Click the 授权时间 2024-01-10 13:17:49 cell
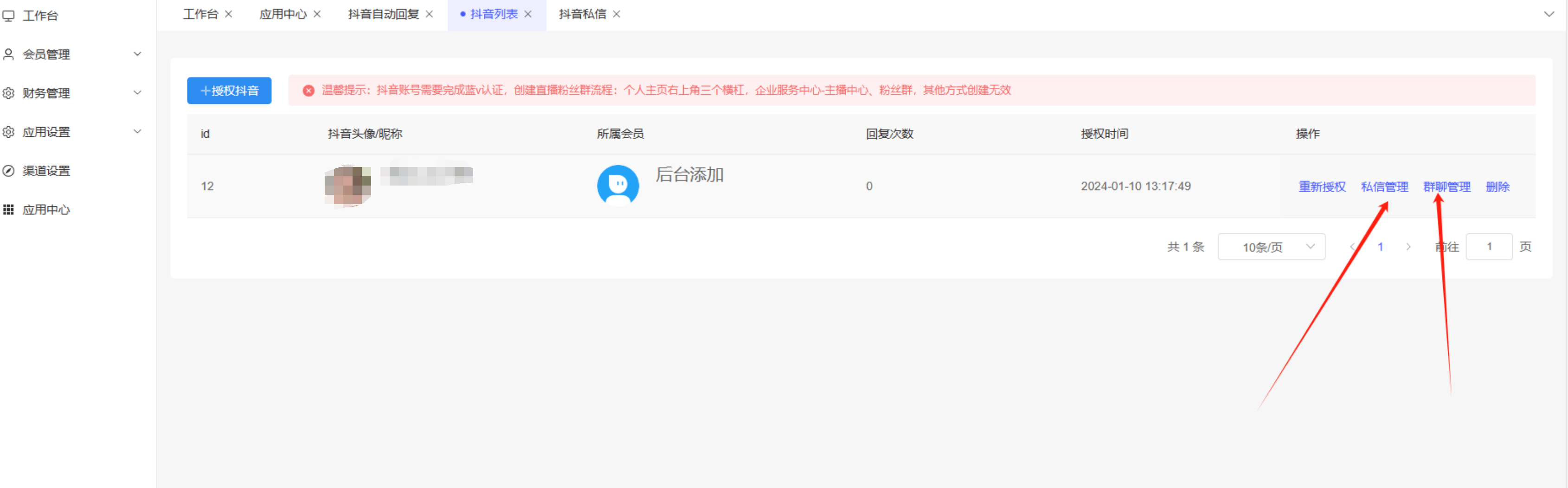 point(1135,186)
